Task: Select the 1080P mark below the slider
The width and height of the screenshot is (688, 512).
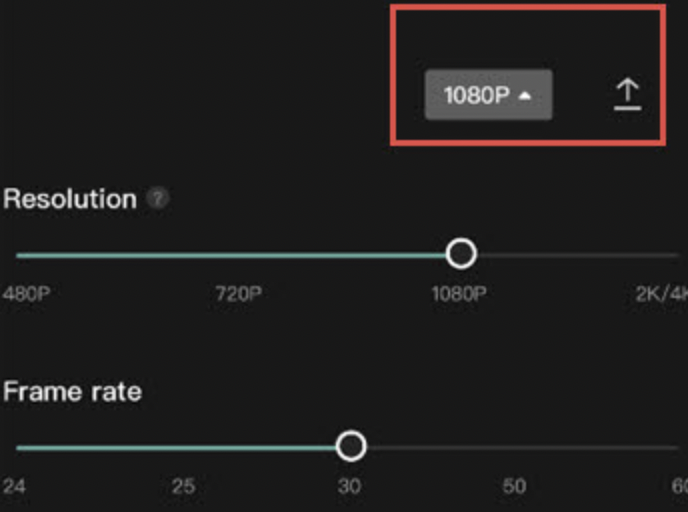Action: 459,294
